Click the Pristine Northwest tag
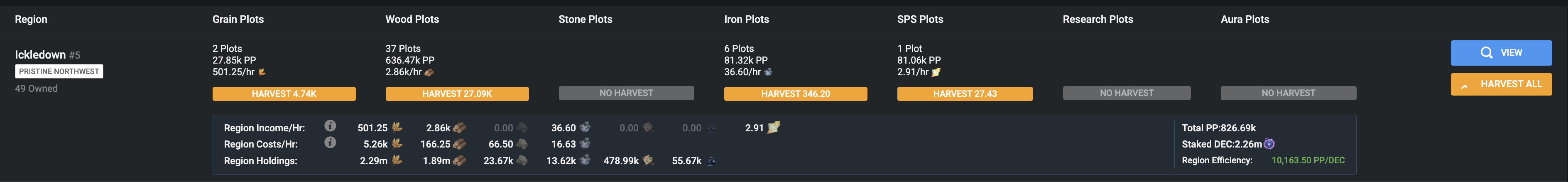Image resolution: width=1568 pixels, height=182 pixels. [x=59, y=71]
